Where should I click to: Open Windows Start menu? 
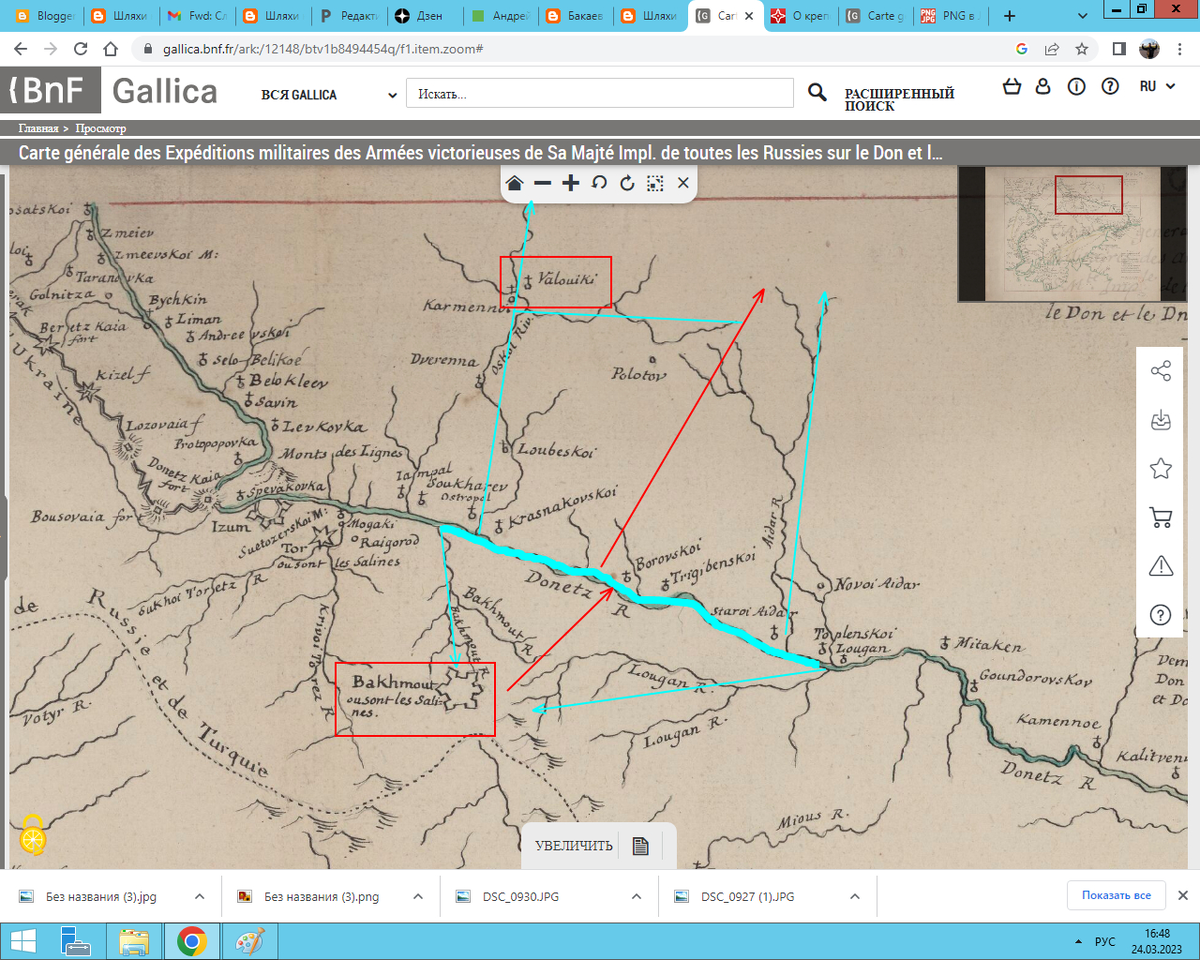tap(22, 941)
